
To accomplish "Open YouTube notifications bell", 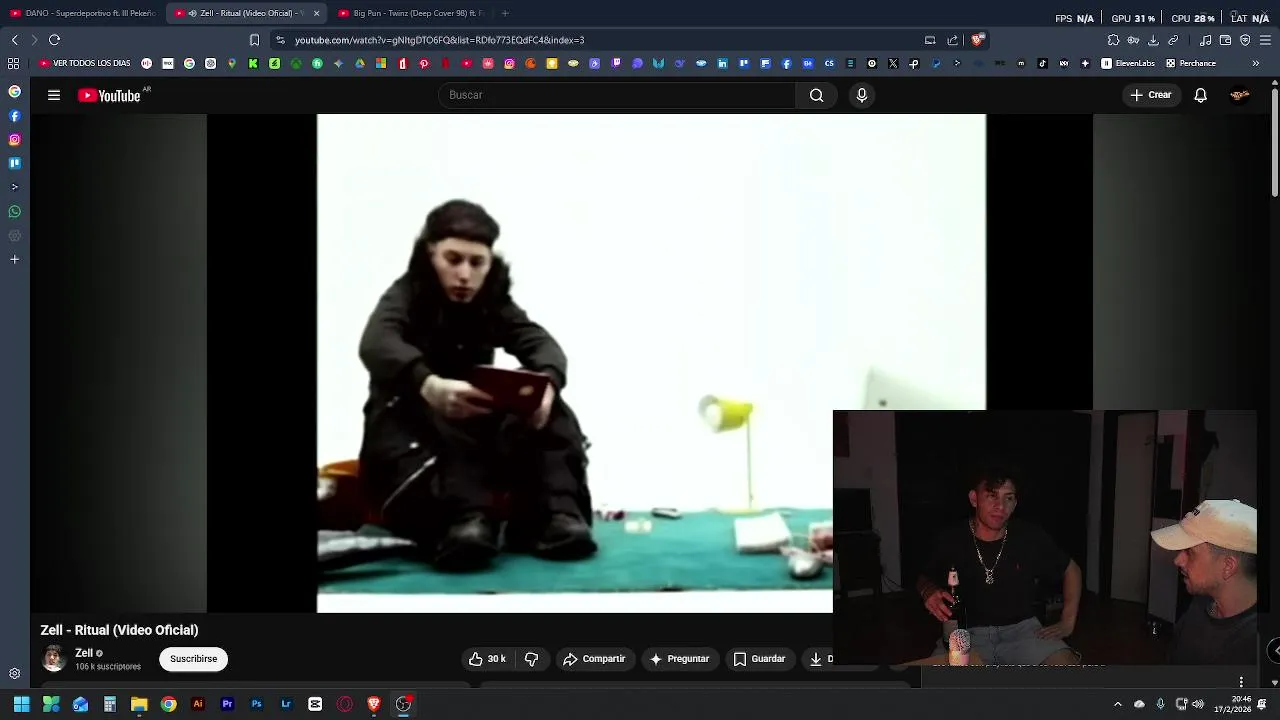I will 1200,95.
